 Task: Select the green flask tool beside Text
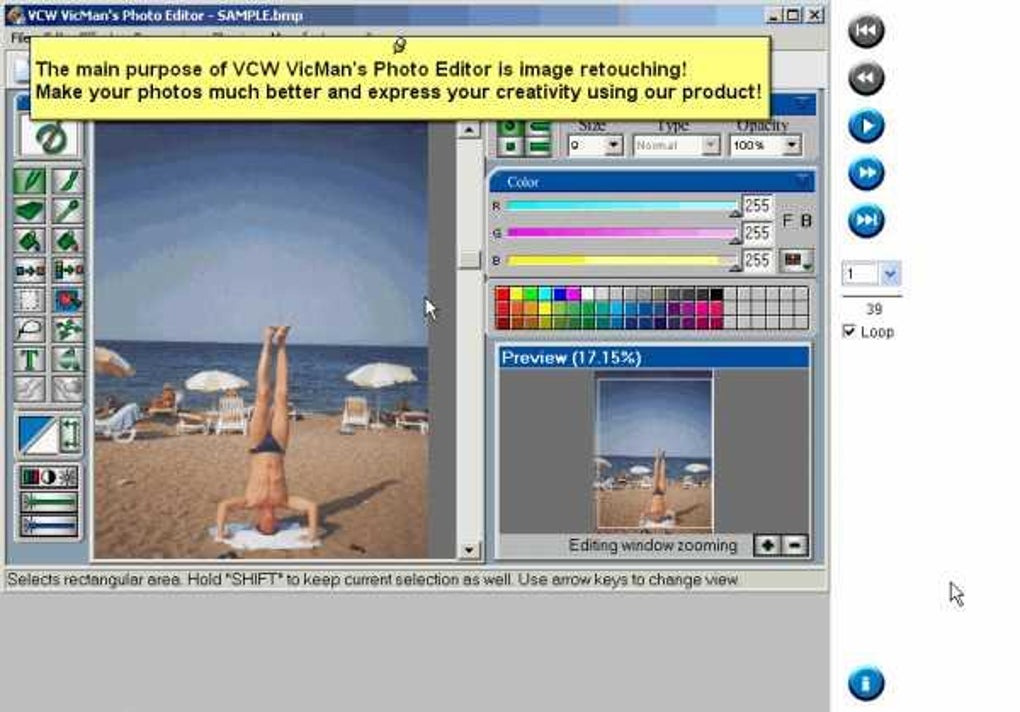68,360
